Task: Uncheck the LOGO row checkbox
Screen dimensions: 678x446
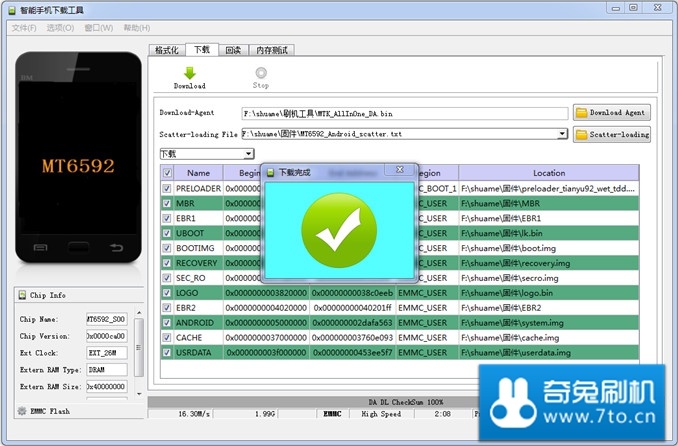Action: (x=167, y=293)
